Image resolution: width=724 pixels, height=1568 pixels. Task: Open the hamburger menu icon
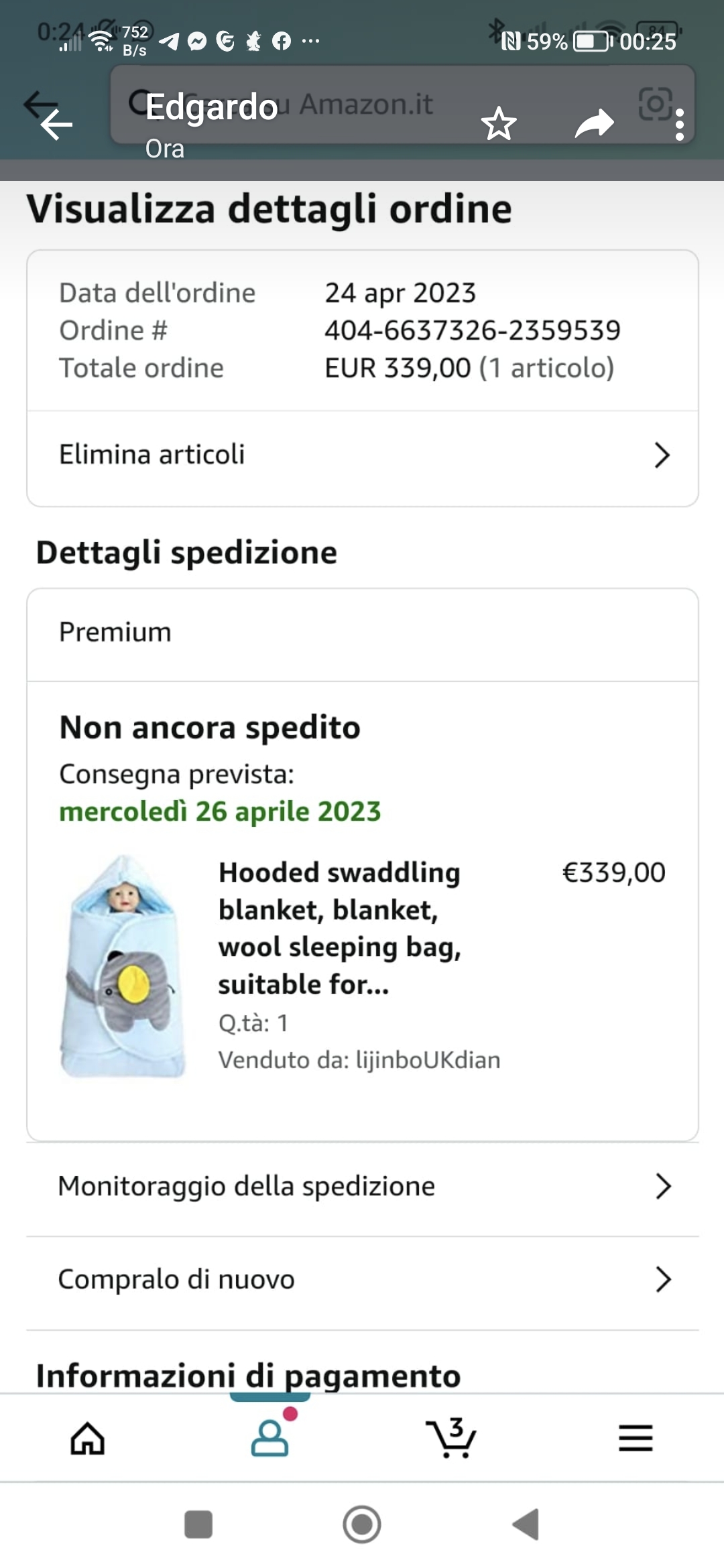pyautogui.click(x=635, y=1438)
